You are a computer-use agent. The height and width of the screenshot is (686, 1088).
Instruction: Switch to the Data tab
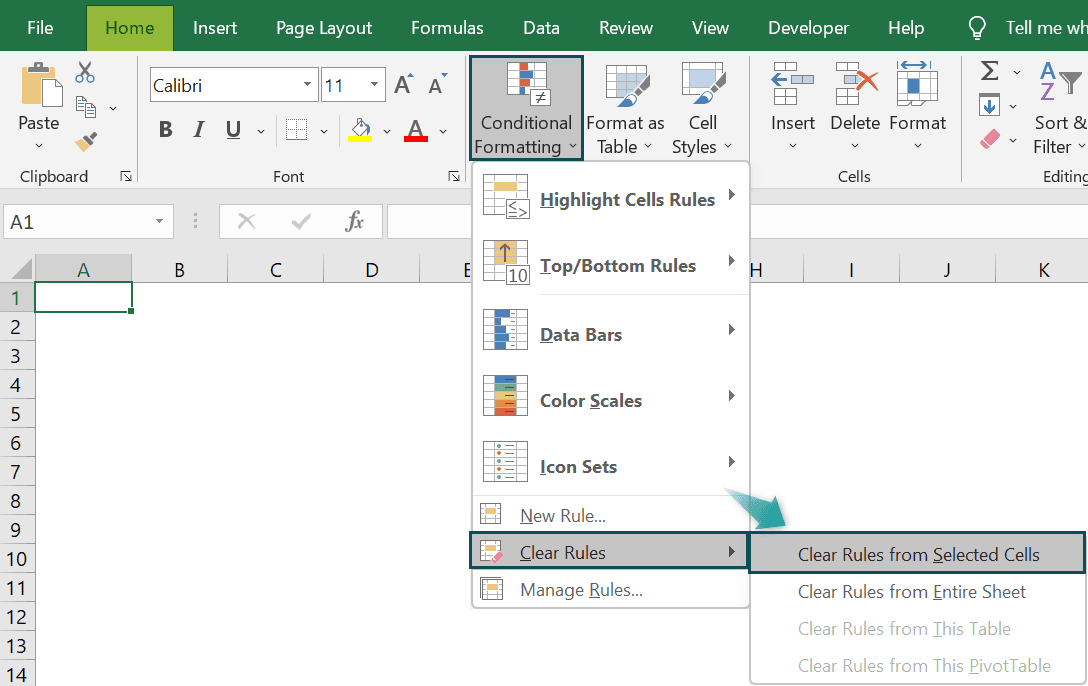pos(541,28)
